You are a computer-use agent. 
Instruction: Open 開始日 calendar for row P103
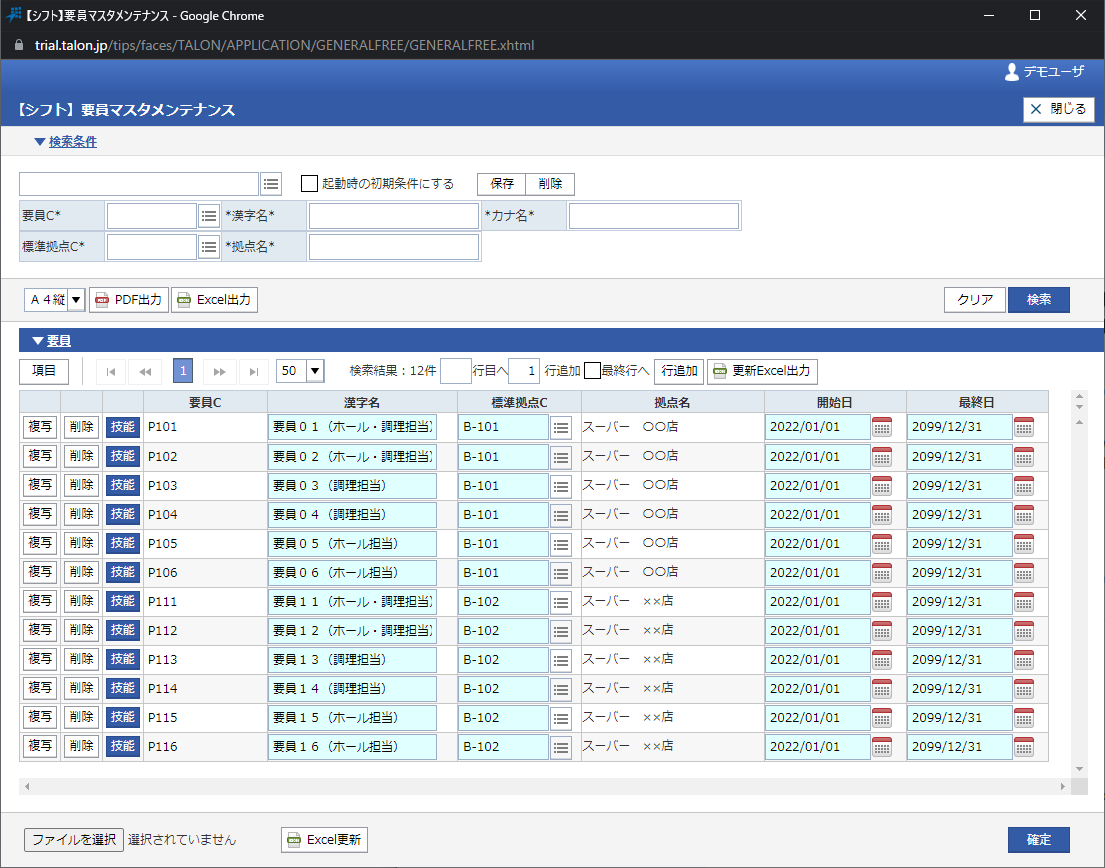coord(882,485)
